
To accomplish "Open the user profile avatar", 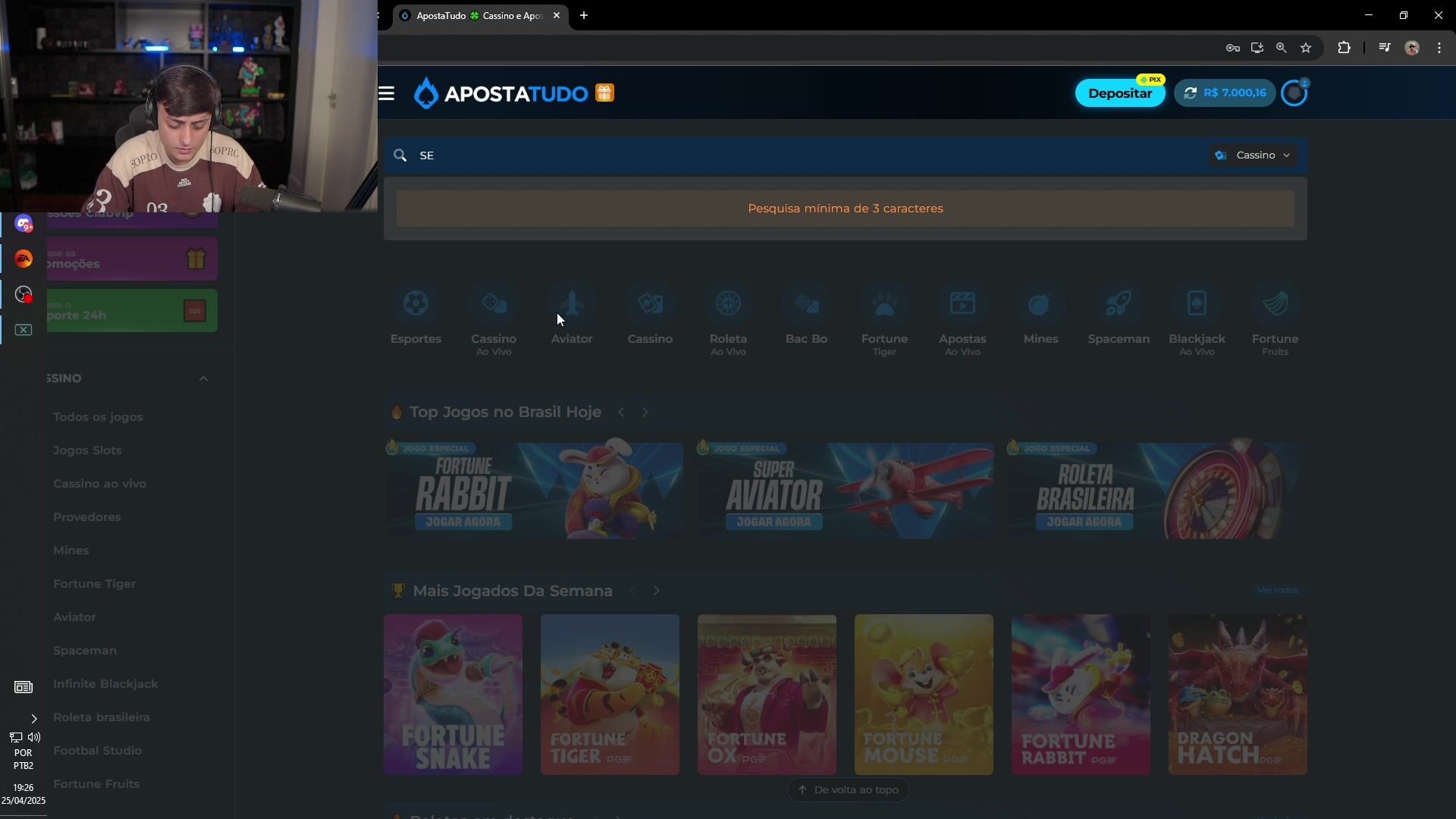I will tap(1294, 93).
